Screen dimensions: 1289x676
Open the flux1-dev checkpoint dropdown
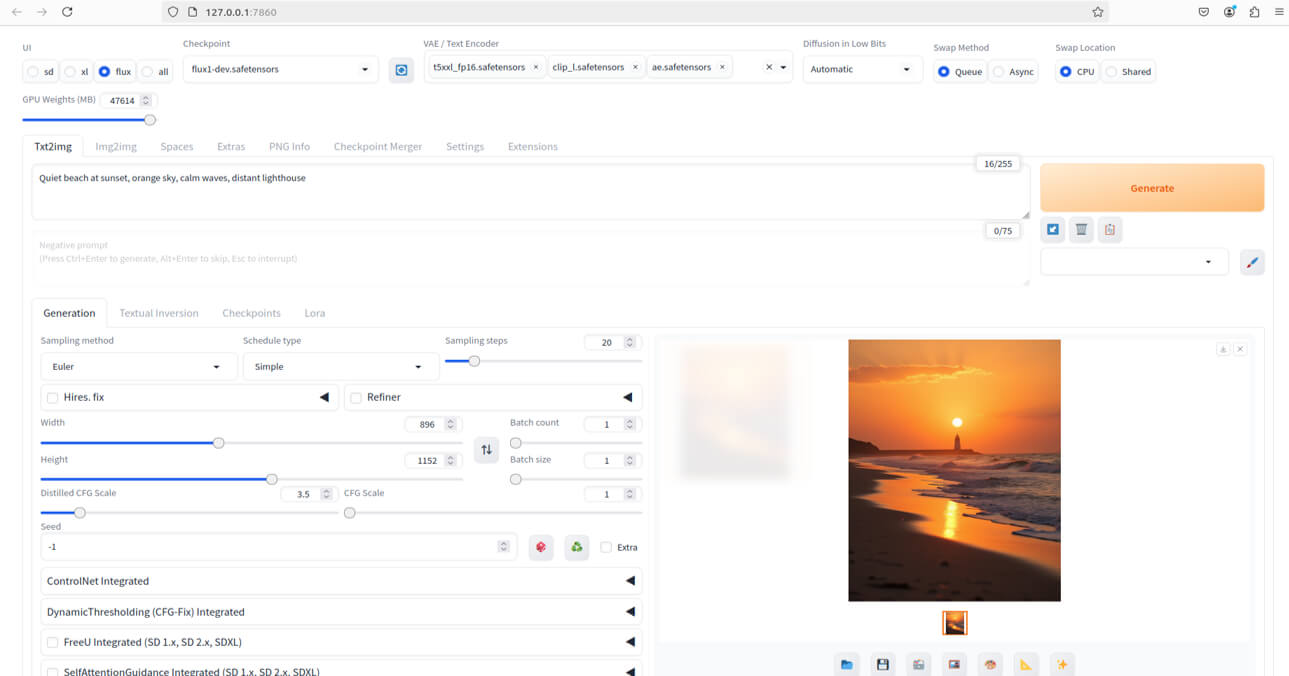pos(280,70)
